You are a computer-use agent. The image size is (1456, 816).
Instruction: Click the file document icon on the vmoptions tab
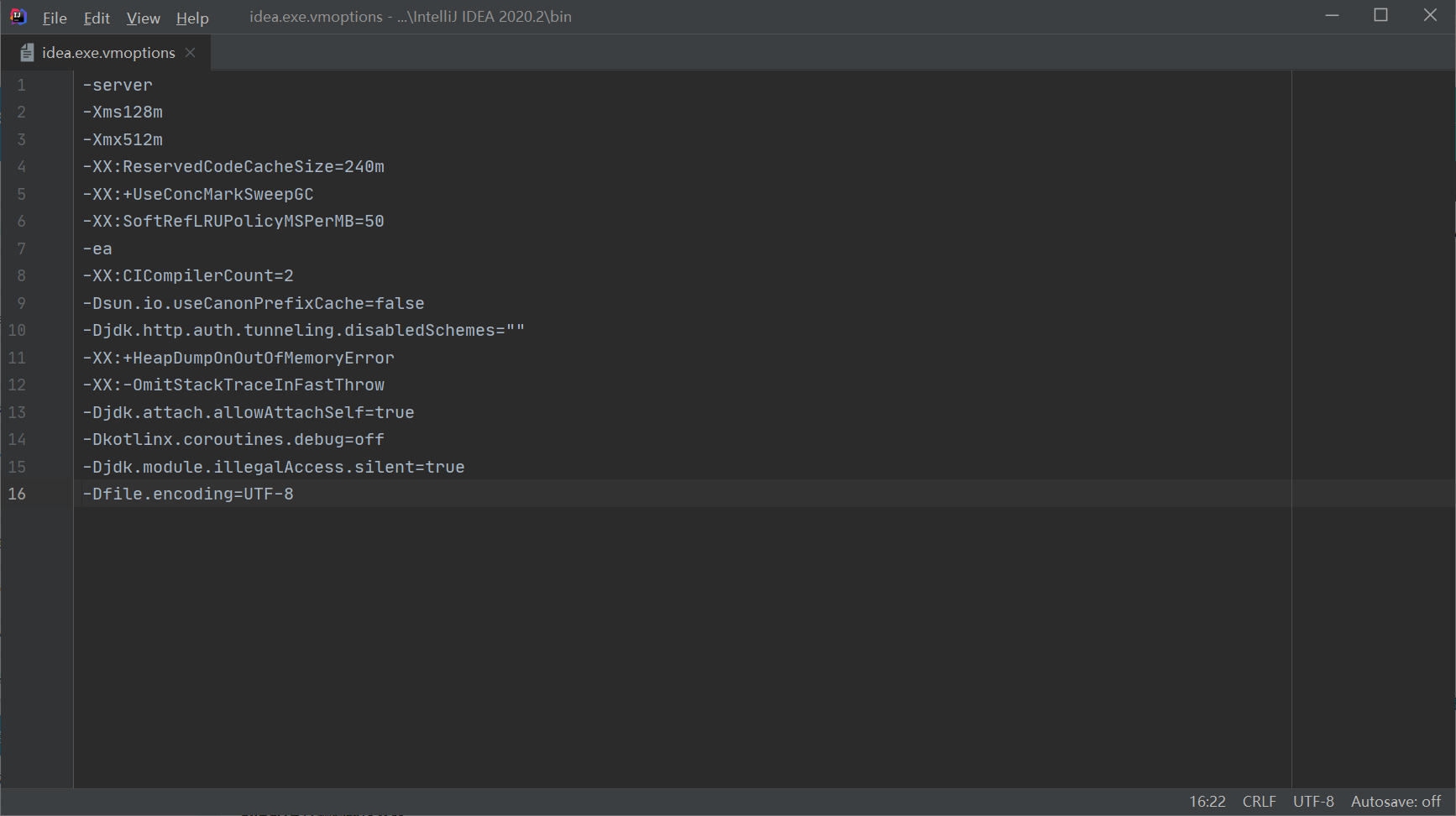coord(26,52)
